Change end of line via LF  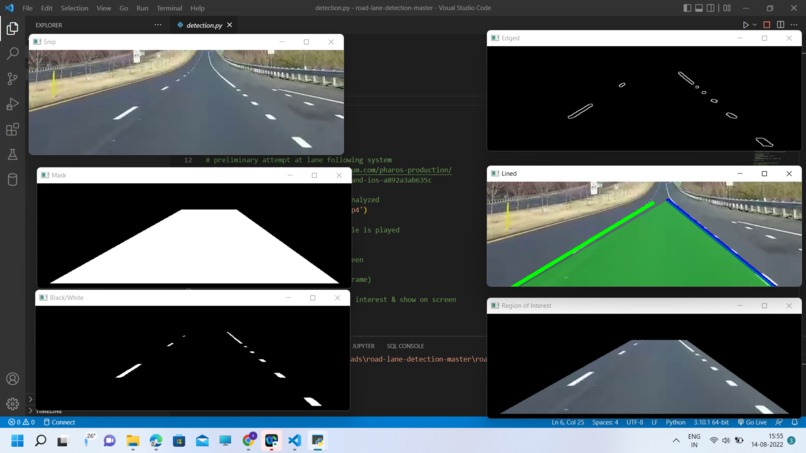click(654, 422)
